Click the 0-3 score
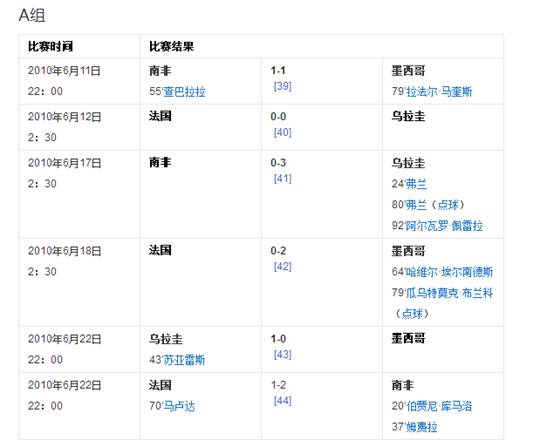This screenshot has width=554, height=440. 278,163
